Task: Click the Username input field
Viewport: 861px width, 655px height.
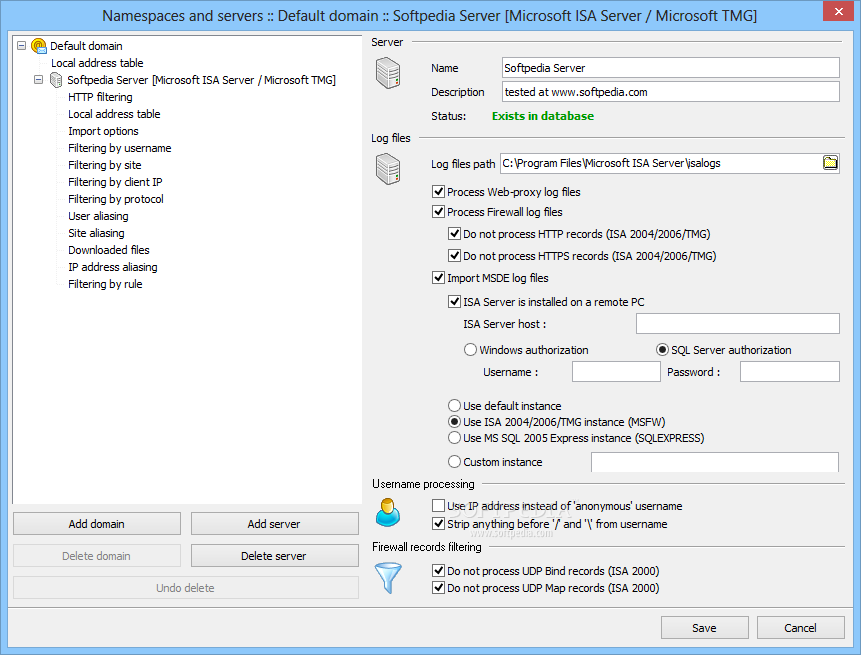Action: [616, 372]
